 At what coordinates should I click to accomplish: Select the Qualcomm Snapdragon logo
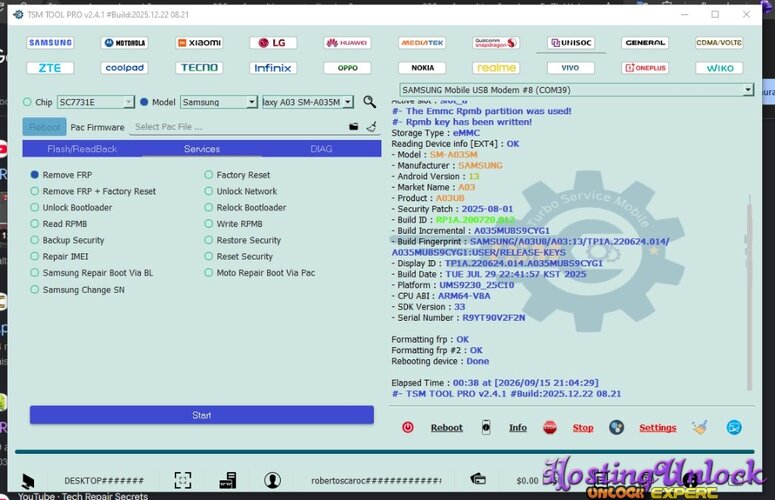(496, 42)
